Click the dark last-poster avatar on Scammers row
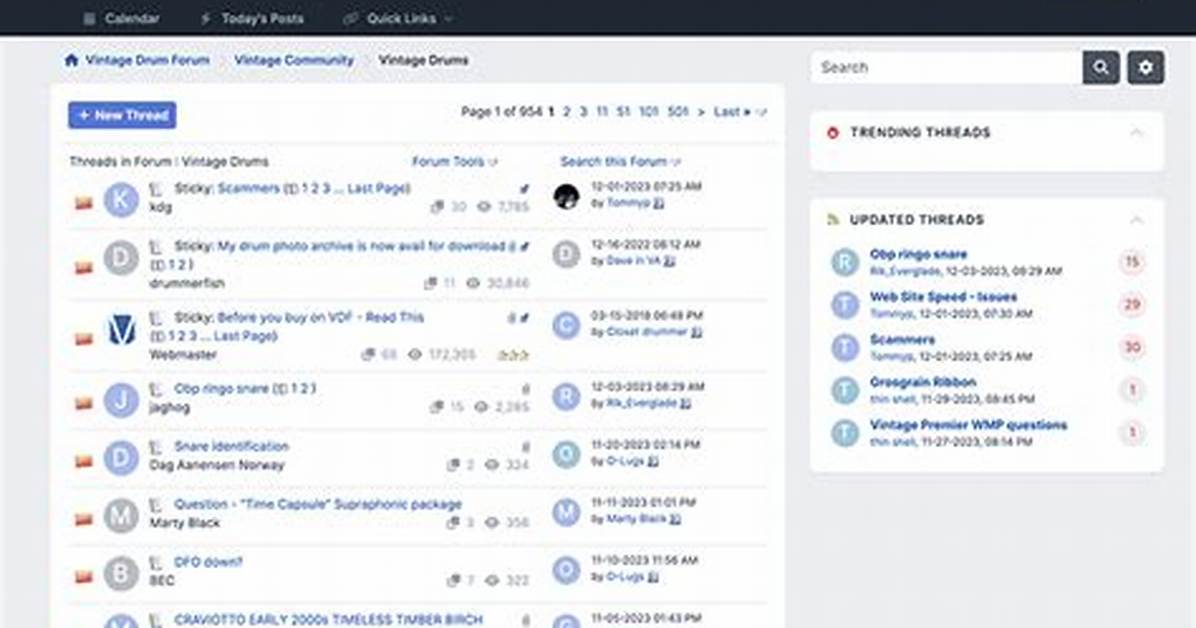This screenshot has height=628, width=1196. tap(566, 197)
